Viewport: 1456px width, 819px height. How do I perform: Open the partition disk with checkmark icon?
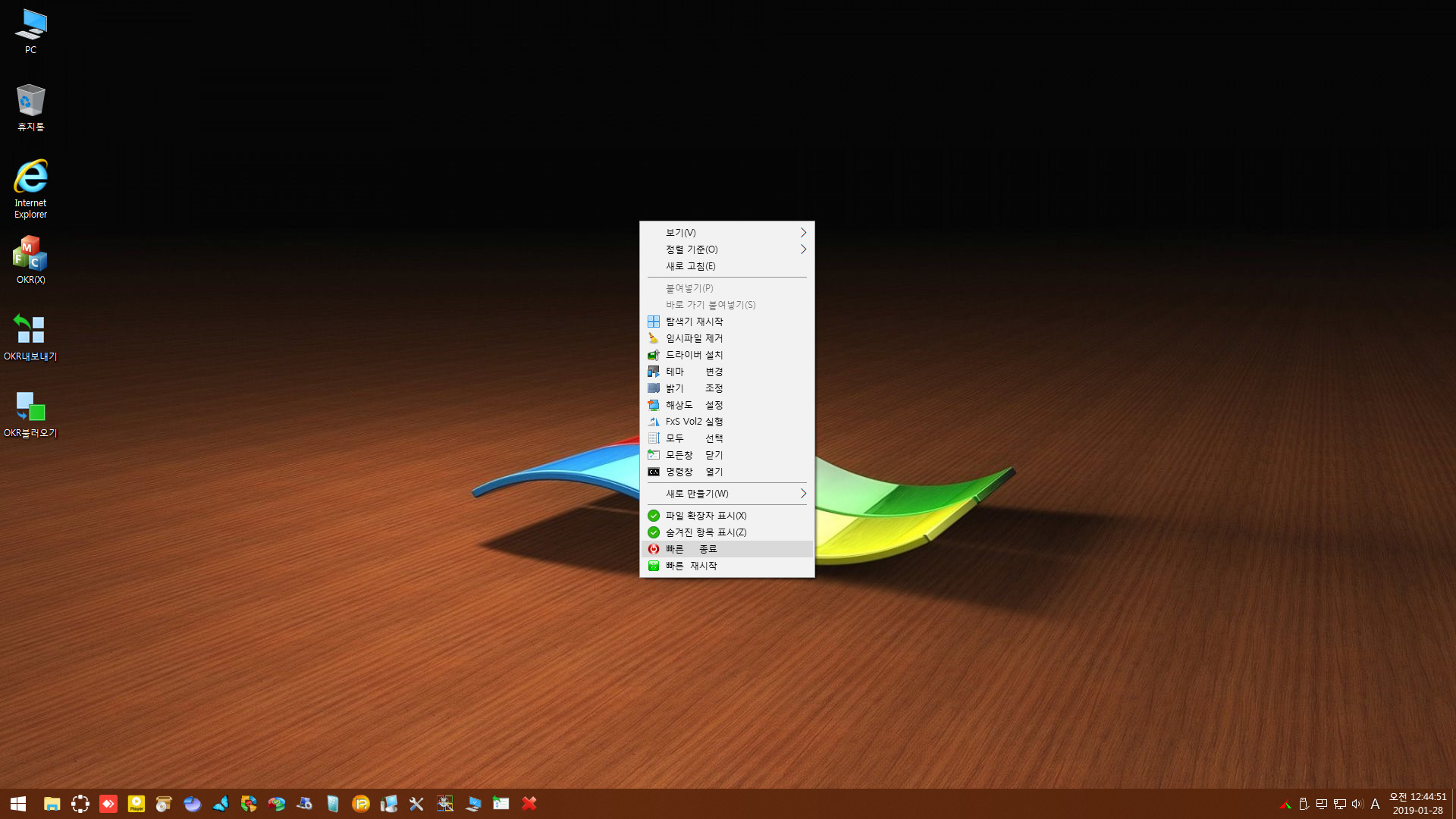[x=277, y=804]
